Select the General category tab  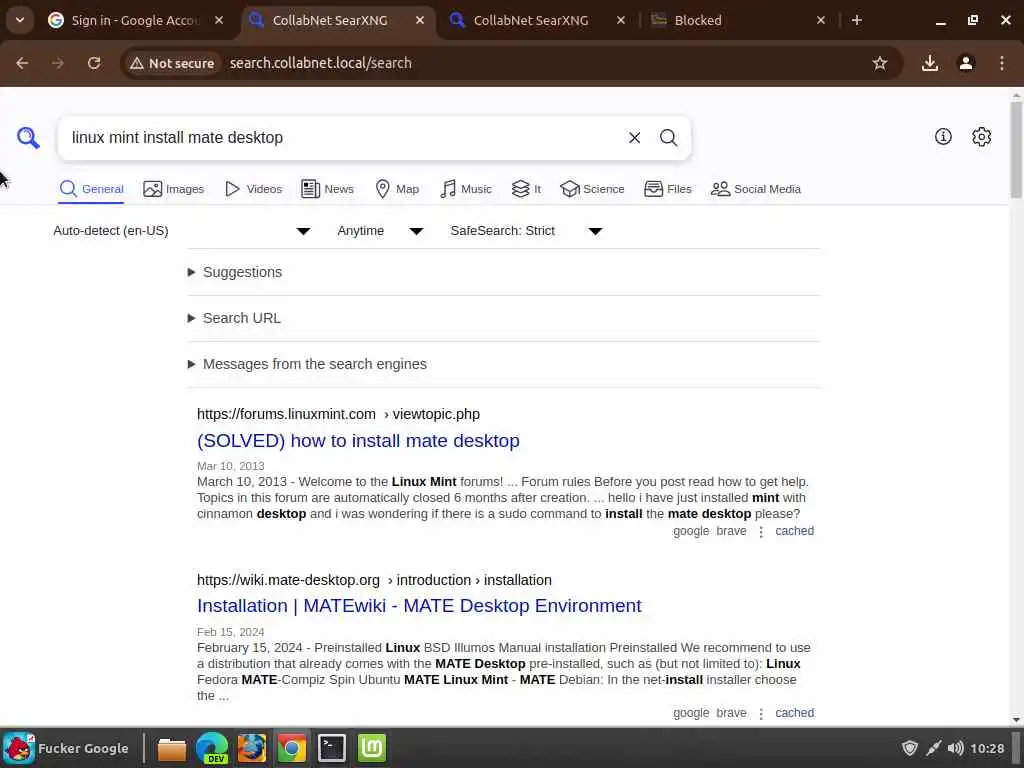[x=91, y=189]
